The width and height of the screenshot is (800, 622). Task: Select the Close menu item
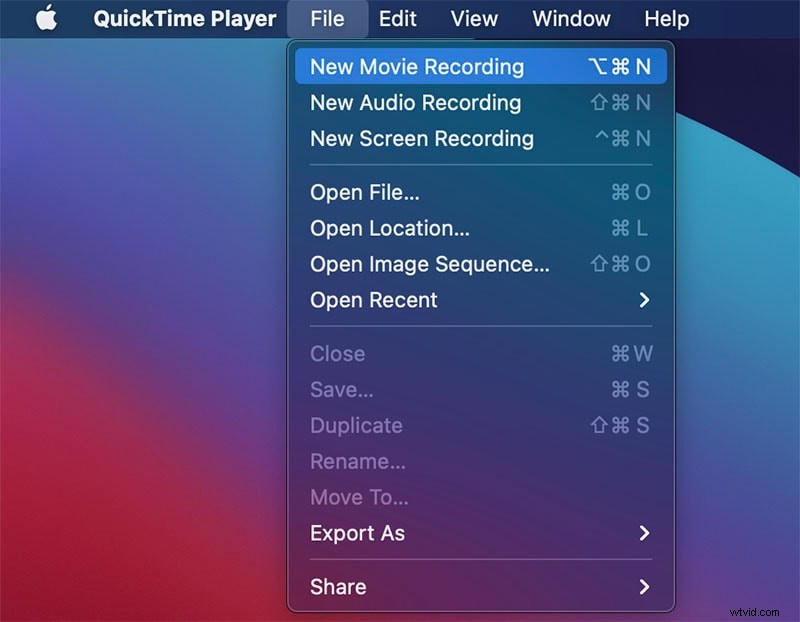pyautogui.click(x=337, y=353)
